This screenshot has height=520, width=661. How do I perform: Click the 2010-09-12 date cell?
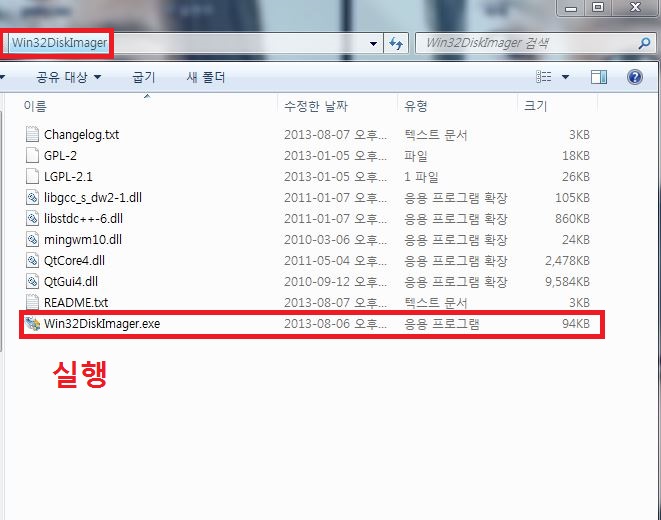(335, 281)
